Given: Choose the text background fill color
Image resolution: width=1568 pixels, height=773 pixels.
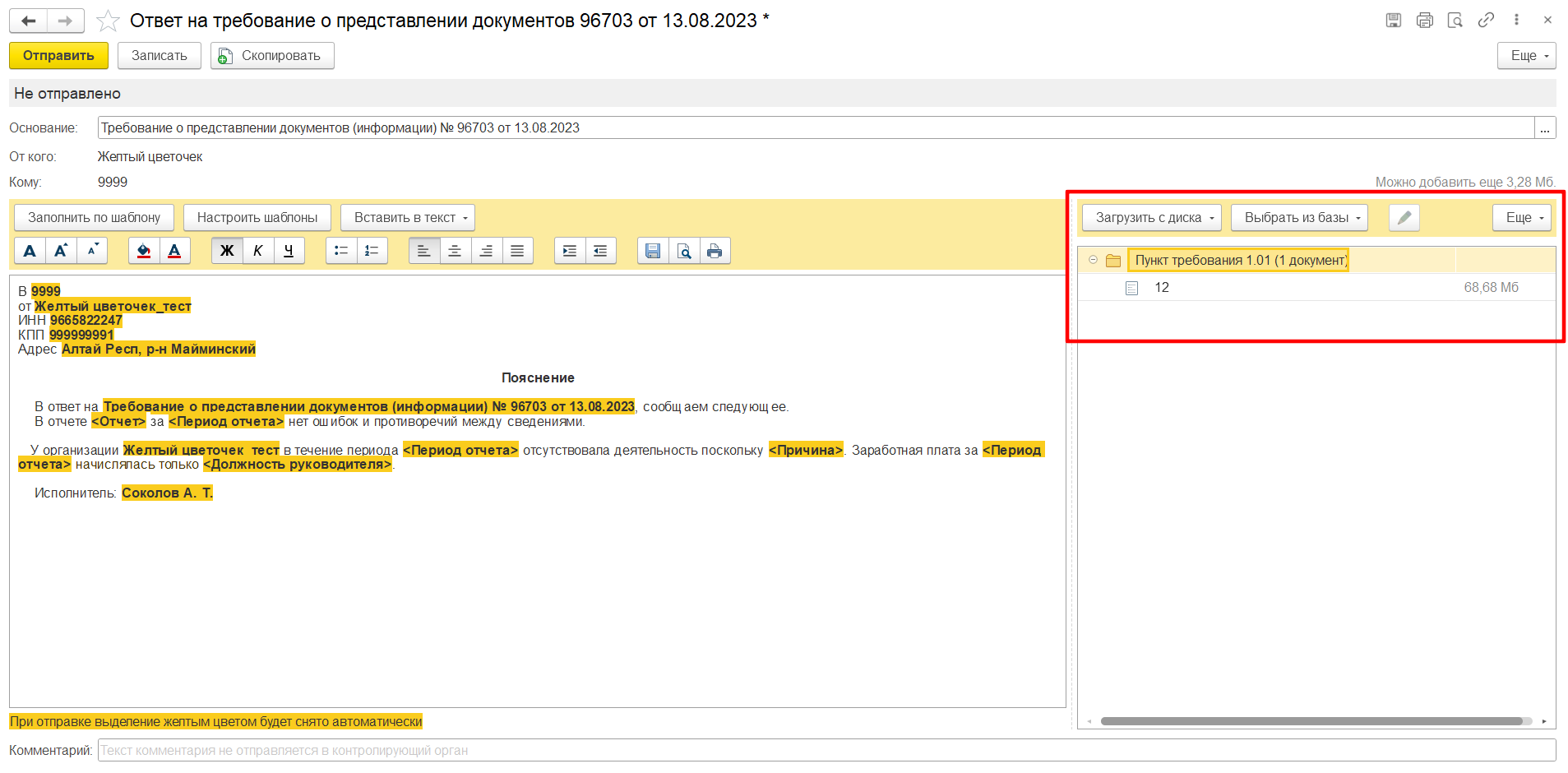Looking at the screenshot, I should pyautogui.click(x=144, y=251).
